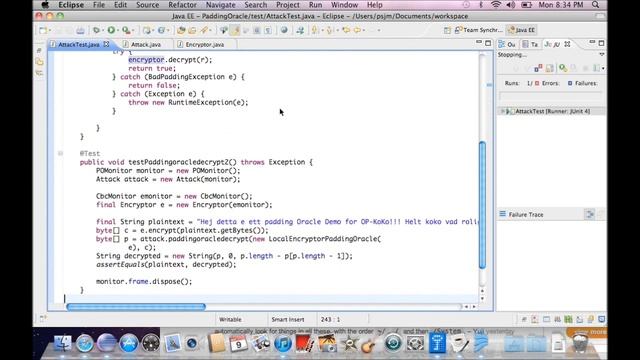
Task: Click the Open Perspective icon
Action: click(447, 30)
